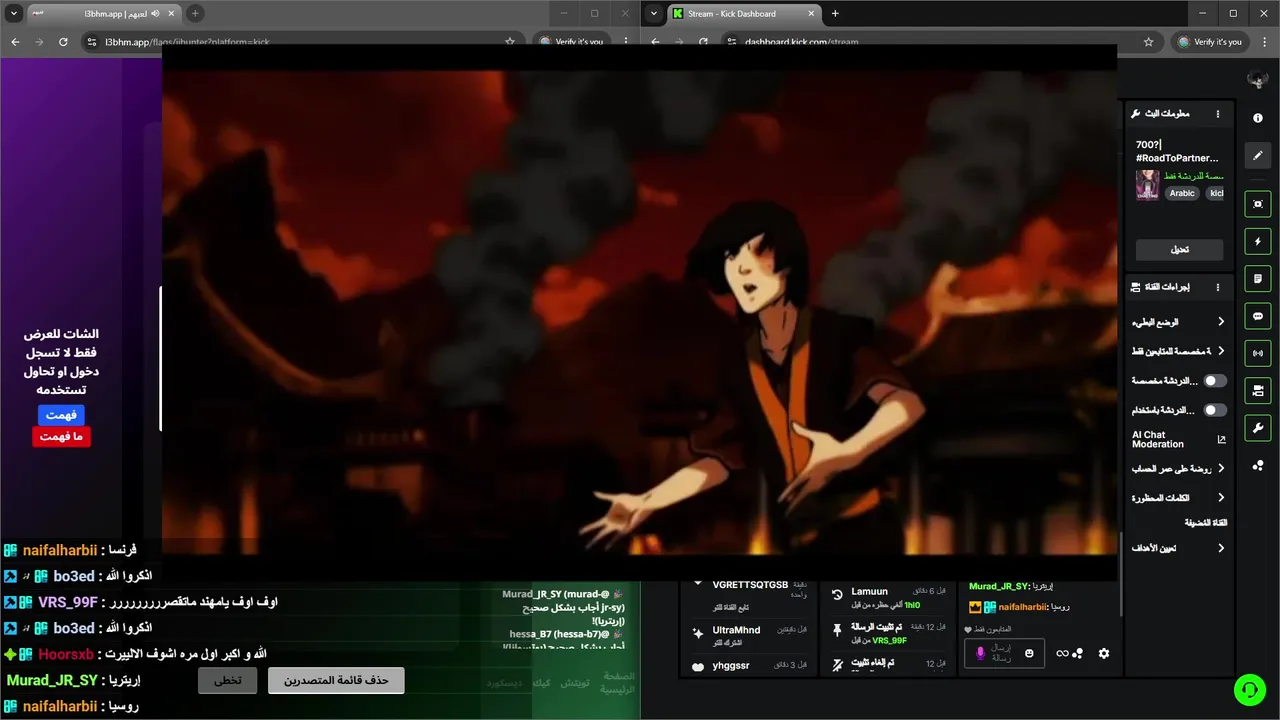Open the three-dot menu of stream info panel

(x=1218, y=114)
